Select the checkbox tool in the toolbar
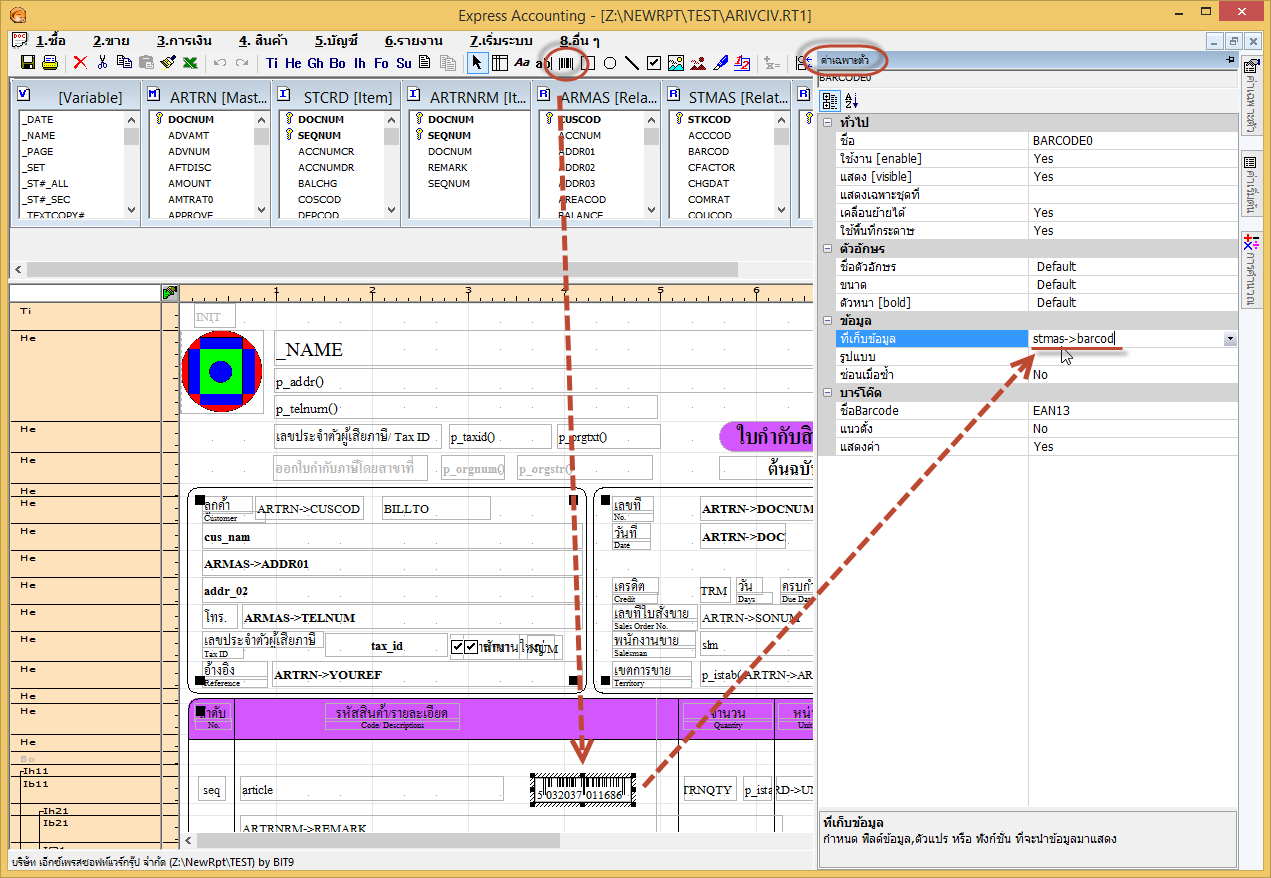This screenshot has width=1271, height=878. point(653,63)
